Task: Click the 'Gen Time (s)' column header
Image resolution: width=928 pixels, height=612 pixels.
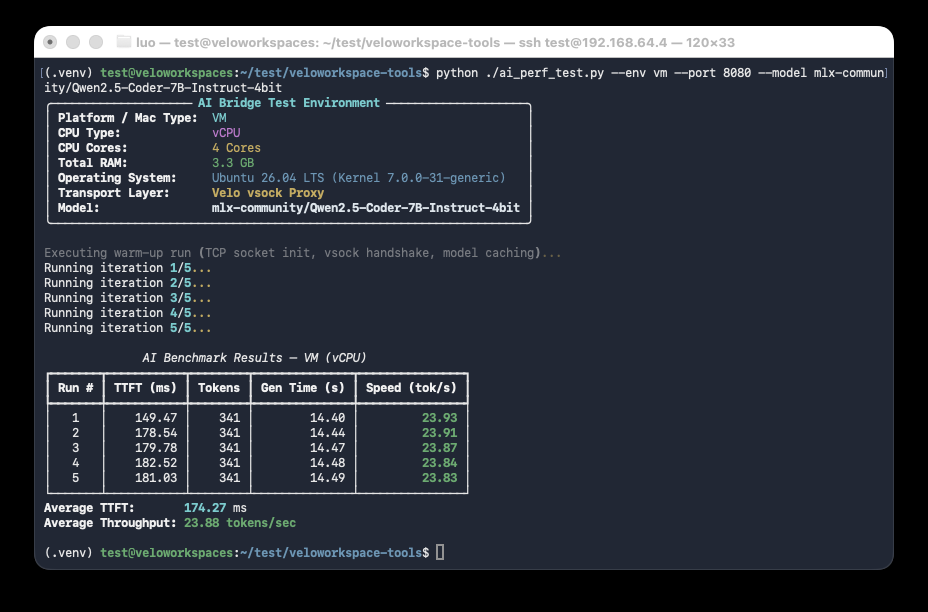Action: coord(302,388)
